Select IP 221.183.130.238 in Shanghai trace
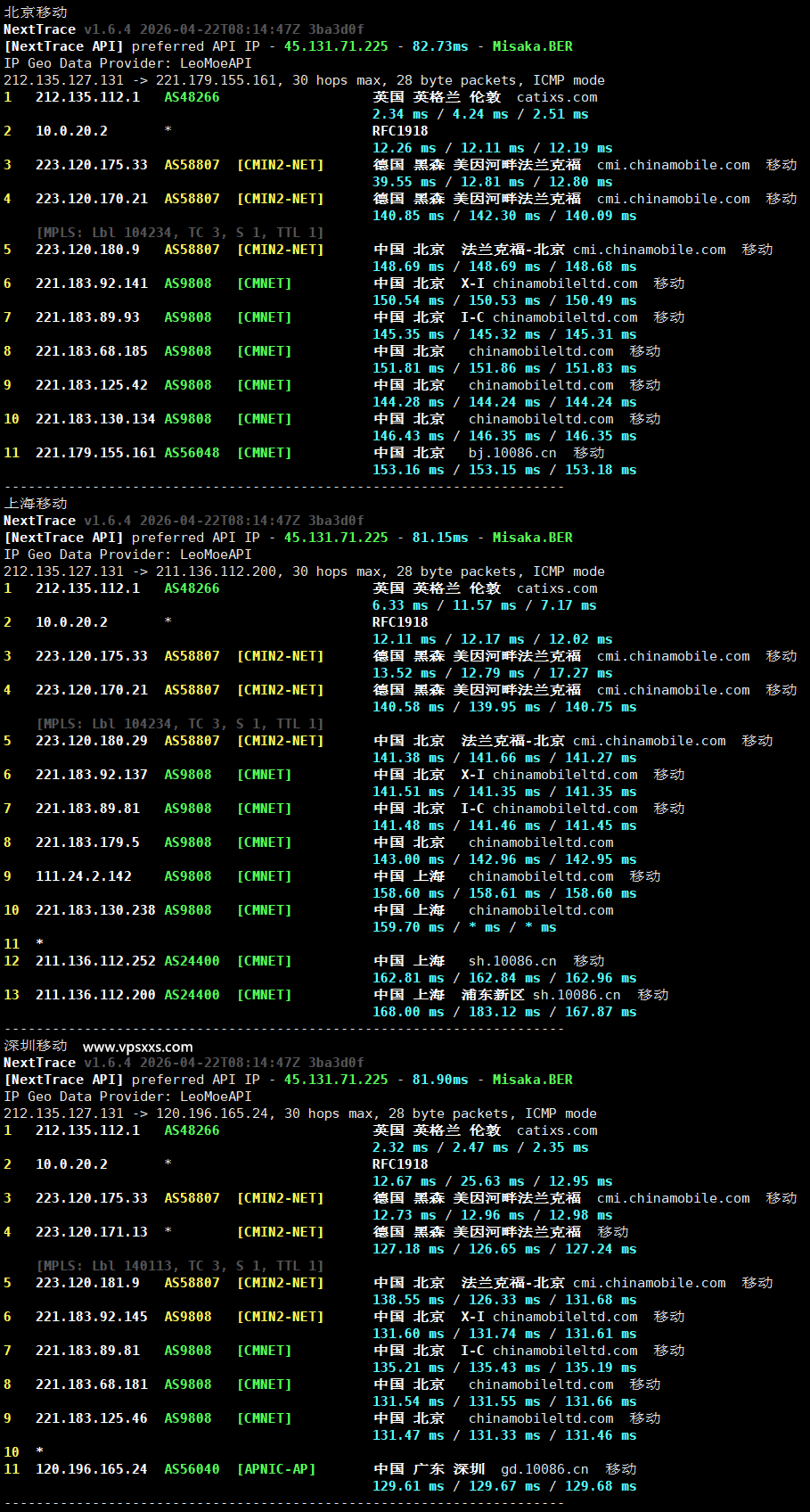 click(x=95, y=910)
